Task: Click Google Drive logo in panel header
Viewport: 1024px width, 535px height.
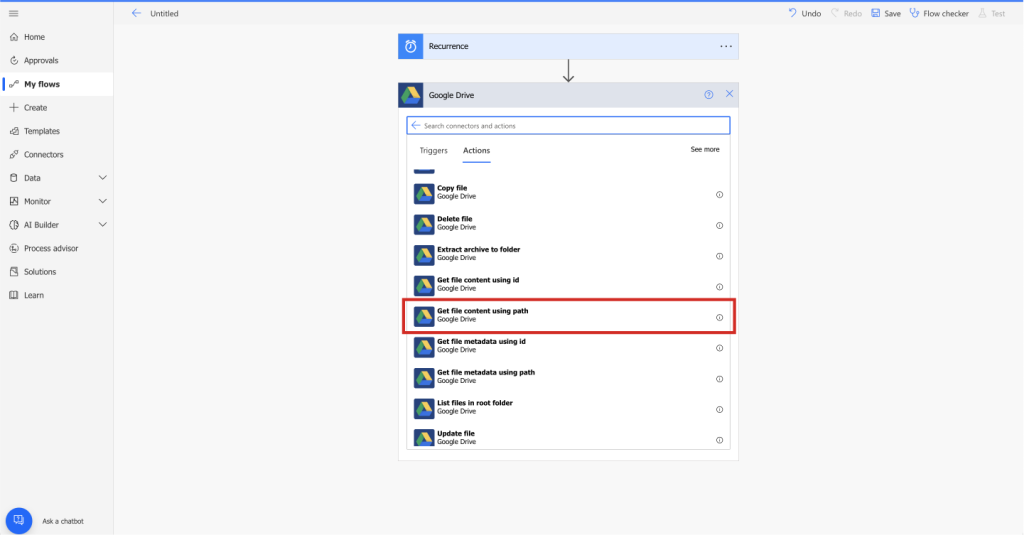Action: tap(411, 95)
